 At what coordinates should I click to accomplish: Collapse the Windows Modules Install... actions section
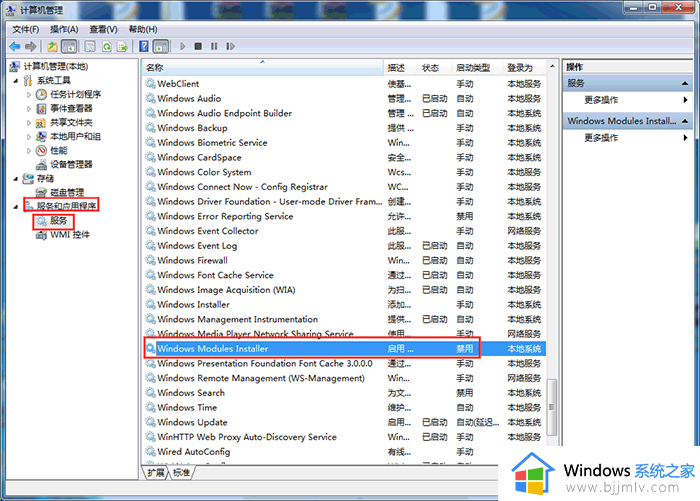pos(684,121)
